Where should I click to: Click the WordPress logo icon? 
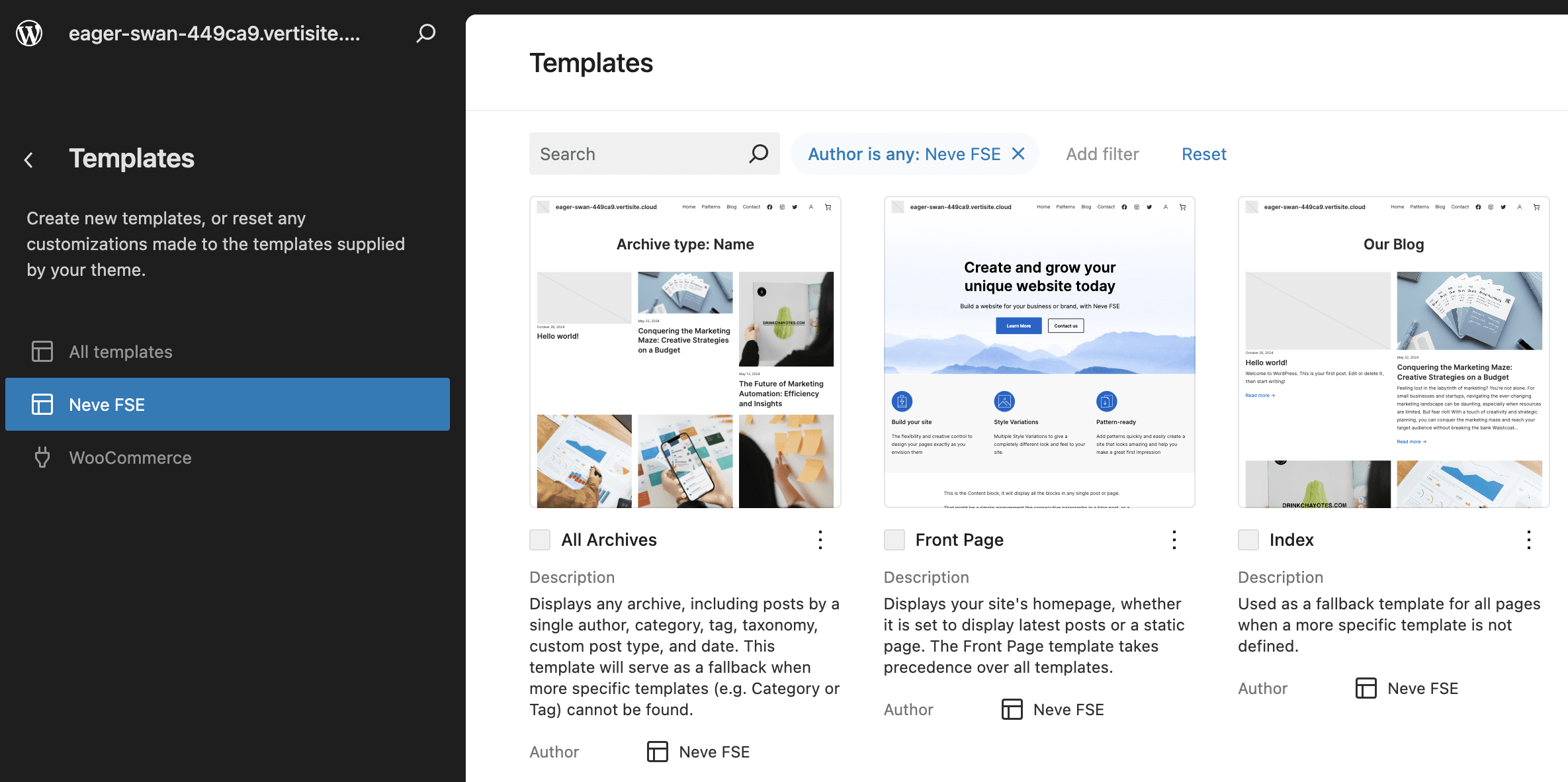coord(29,33)
